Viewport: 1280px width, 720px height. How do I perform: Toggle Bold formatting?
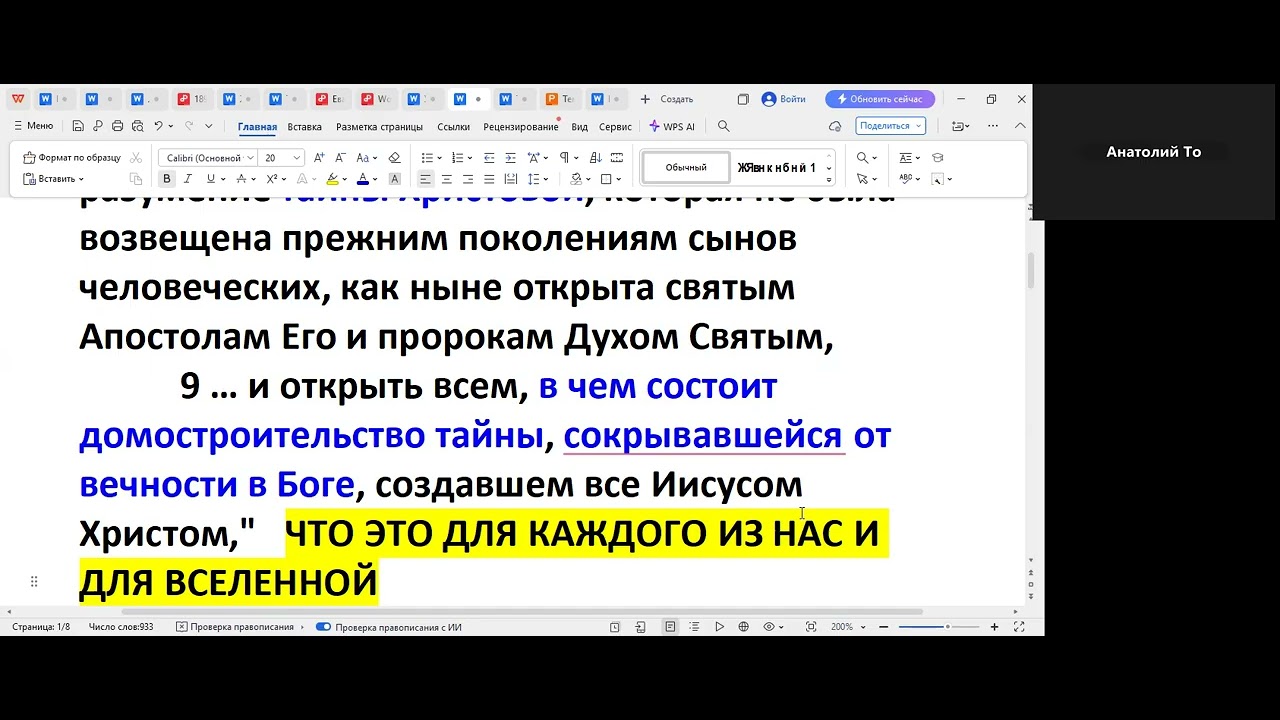167,179
